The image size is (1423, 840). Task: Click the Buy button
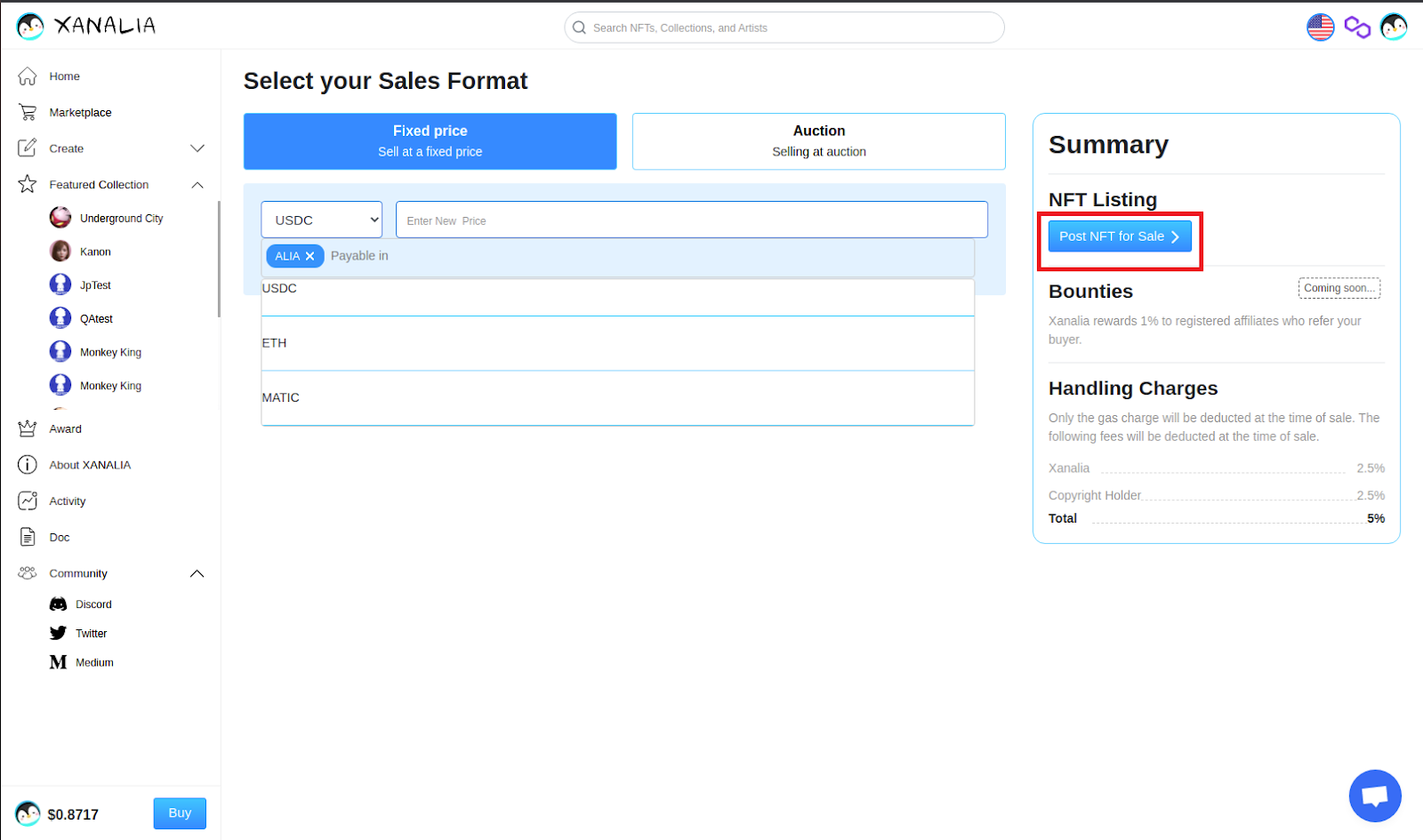(x=180, y=813)
